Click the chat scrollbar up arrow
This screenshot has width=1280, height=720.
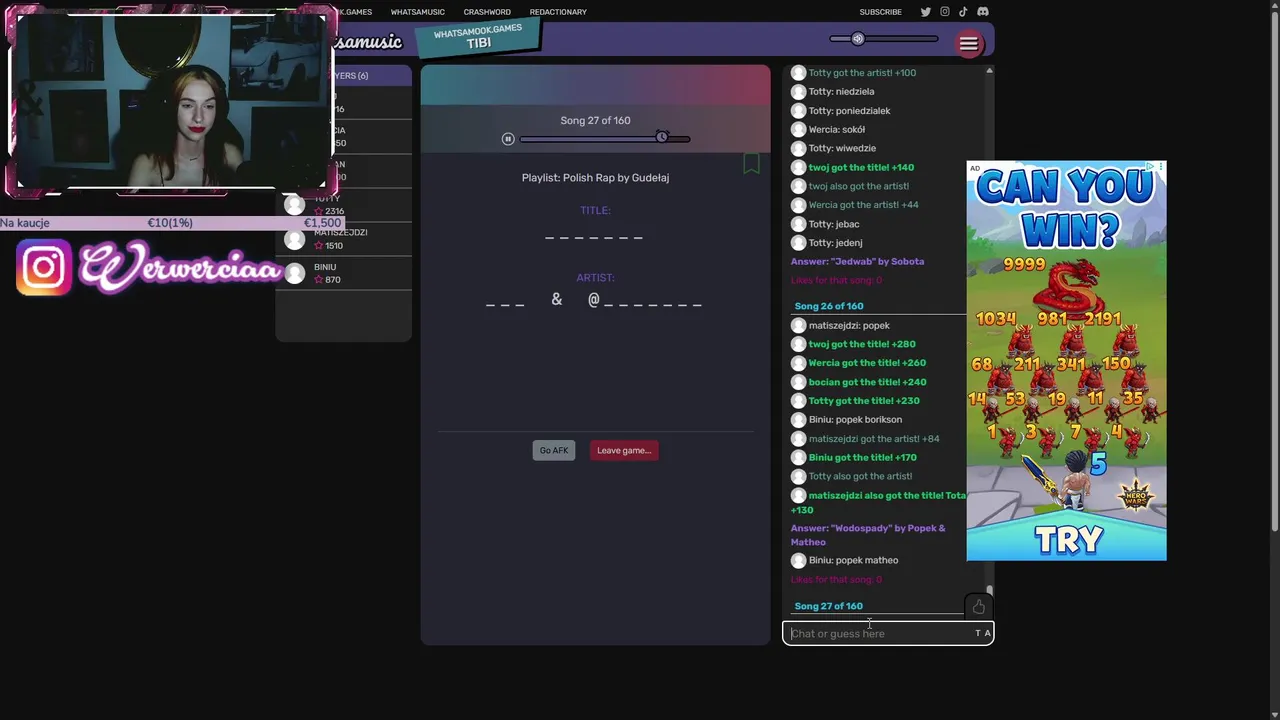pyautogui.click(x=989, y=71)
